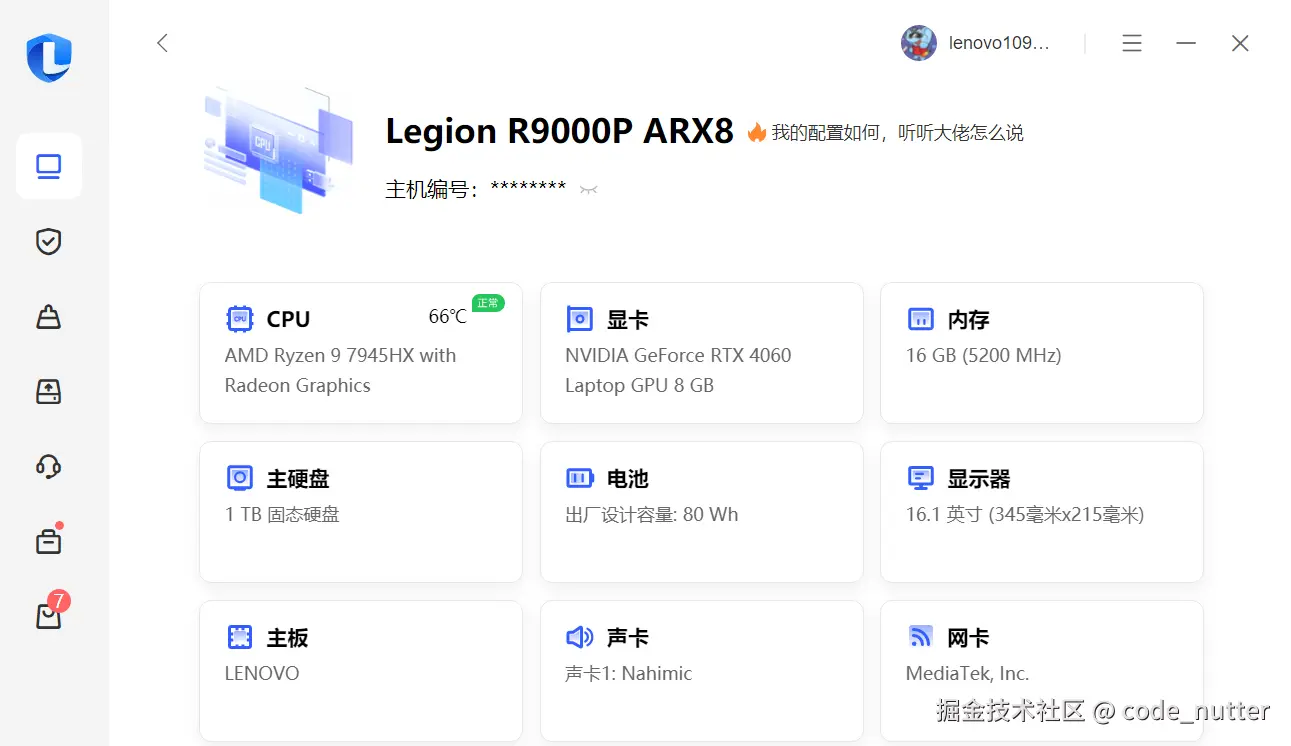1291x746 pixels.
Task: Open the toolbox sidebar icon with red dot
Action: pyautogui.click(x=49, y=541)
